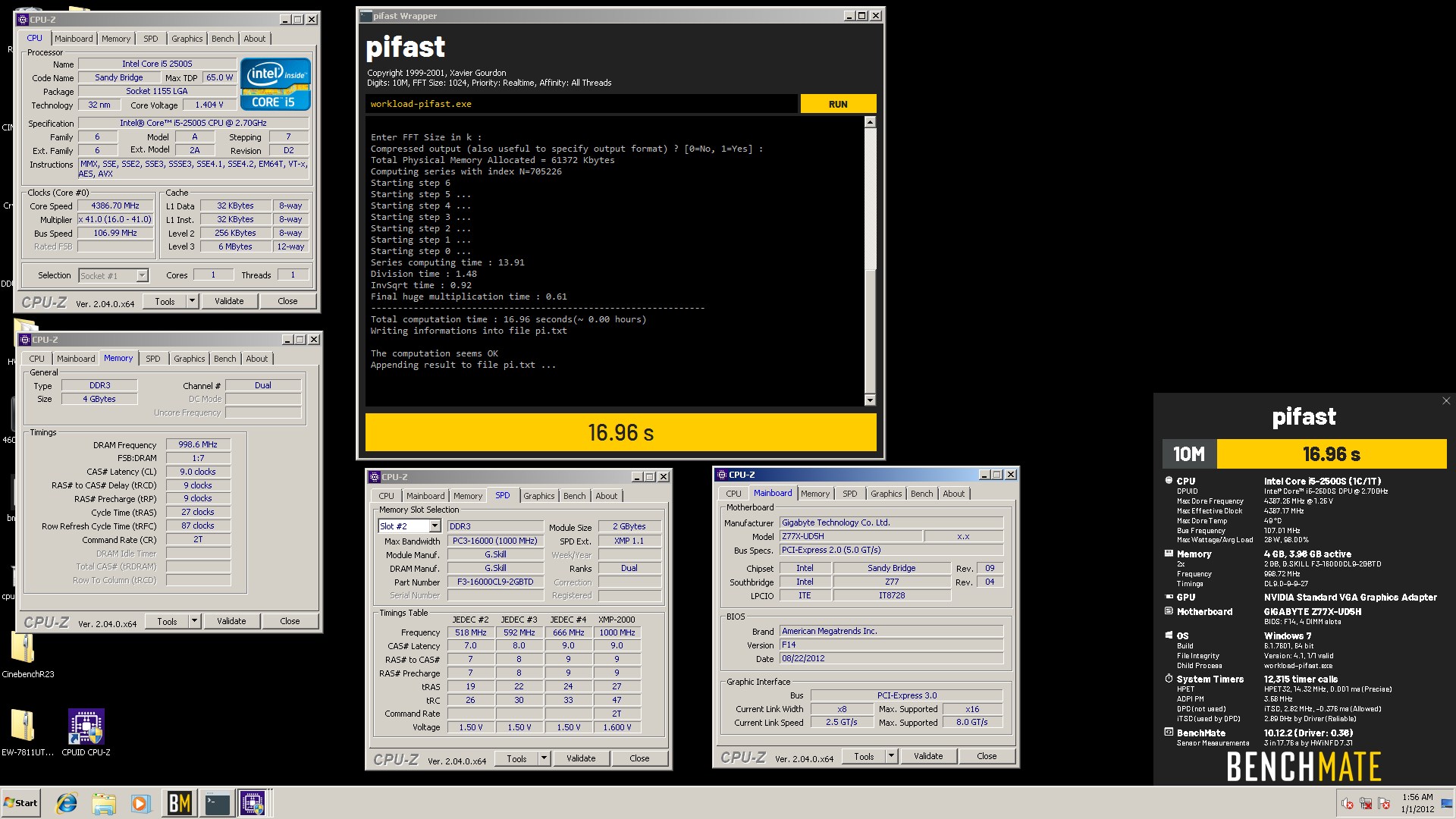Expand Tools dropdown arrow in CPU-Z CPU window

(x=192, y=302)
